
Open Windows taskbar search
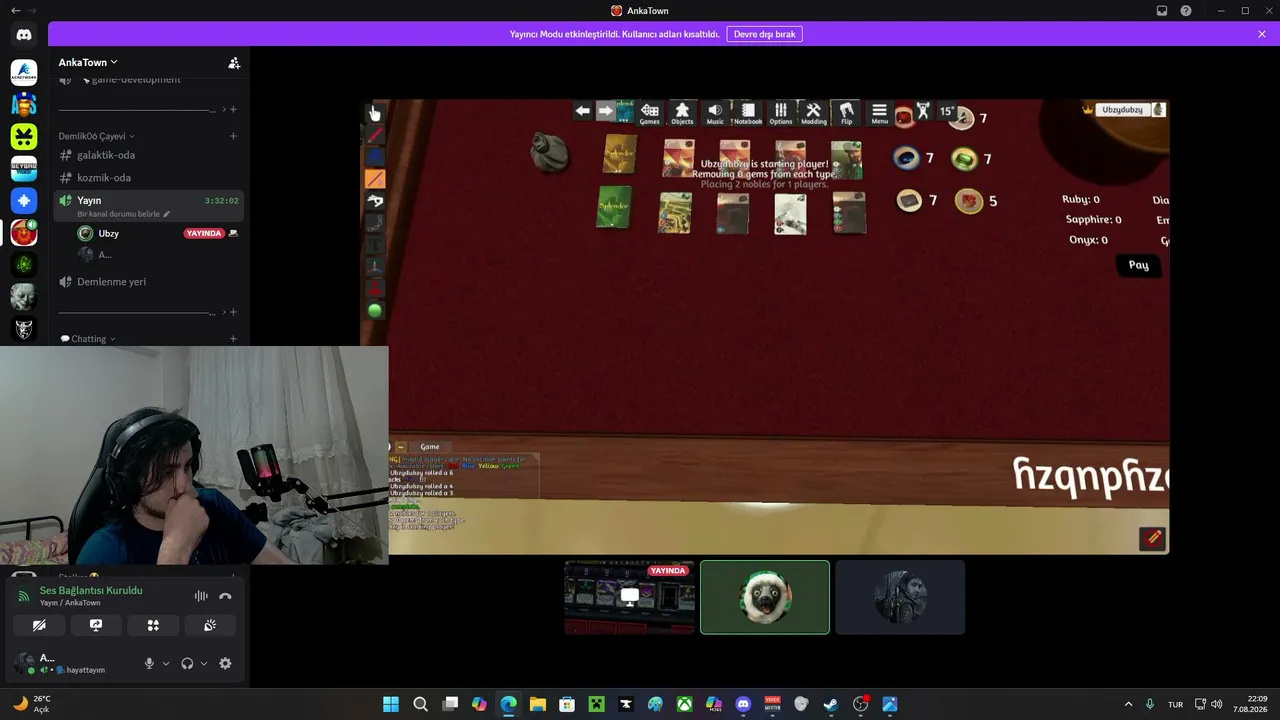click(421, 704)
